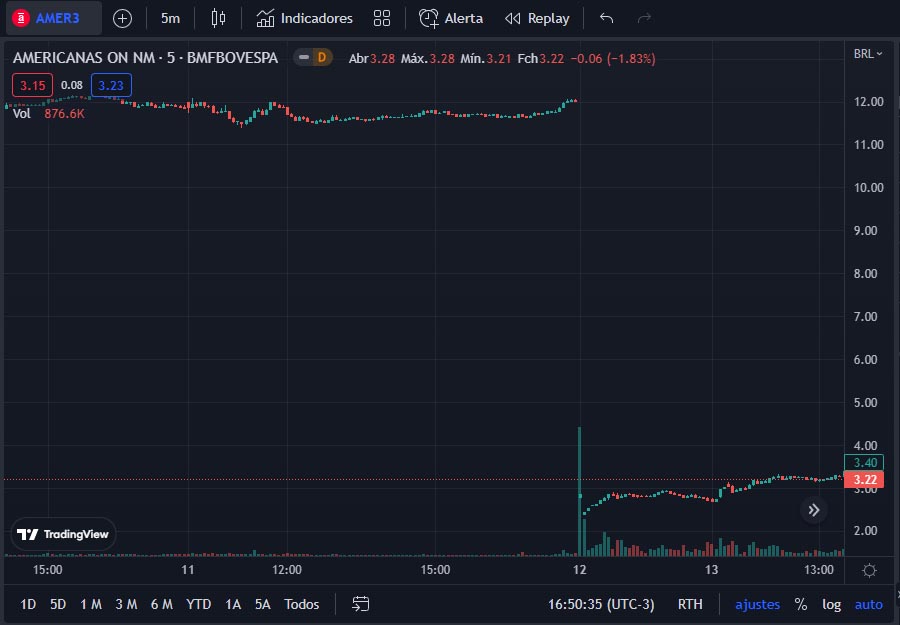Create an alert with the Alerta button
The width and height of the screenshot is (900, 625).
(450, 18)
